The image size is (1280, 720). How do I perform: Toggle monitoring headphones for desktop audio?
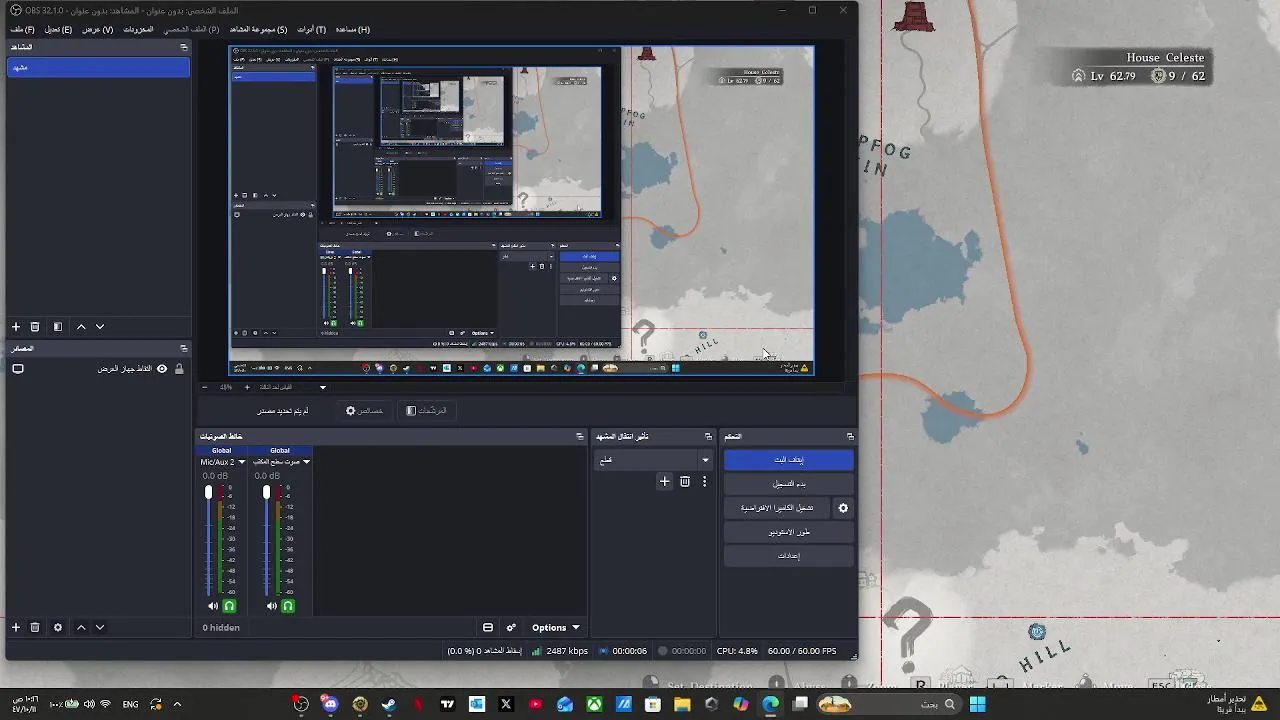[x=288, y=606]
